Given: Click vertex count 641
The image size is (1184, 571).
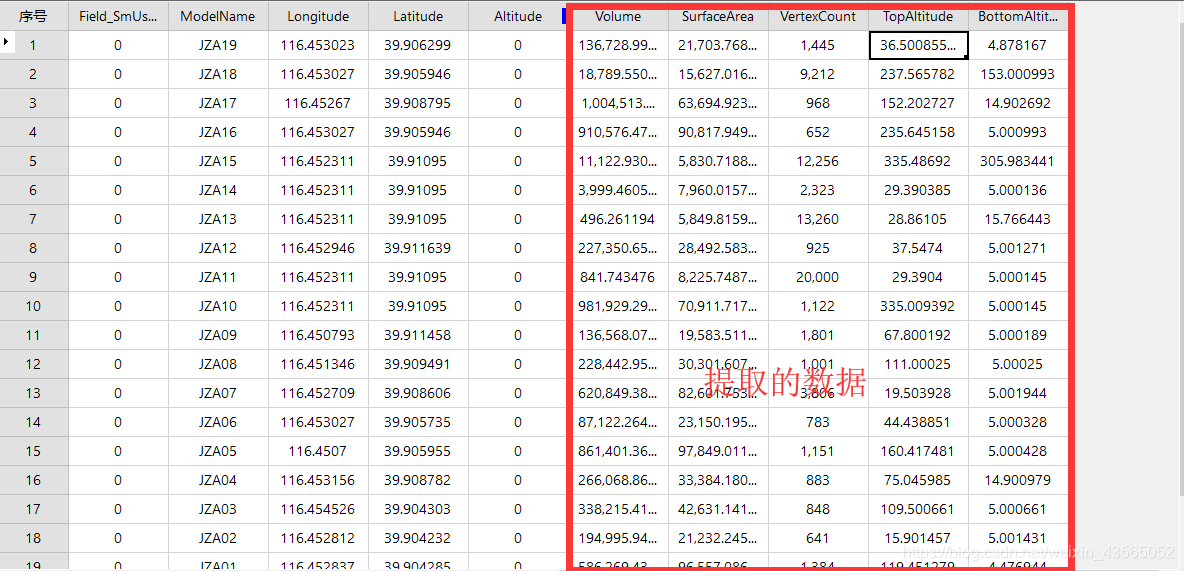Looking at the screenshot, I should (818, 539).
